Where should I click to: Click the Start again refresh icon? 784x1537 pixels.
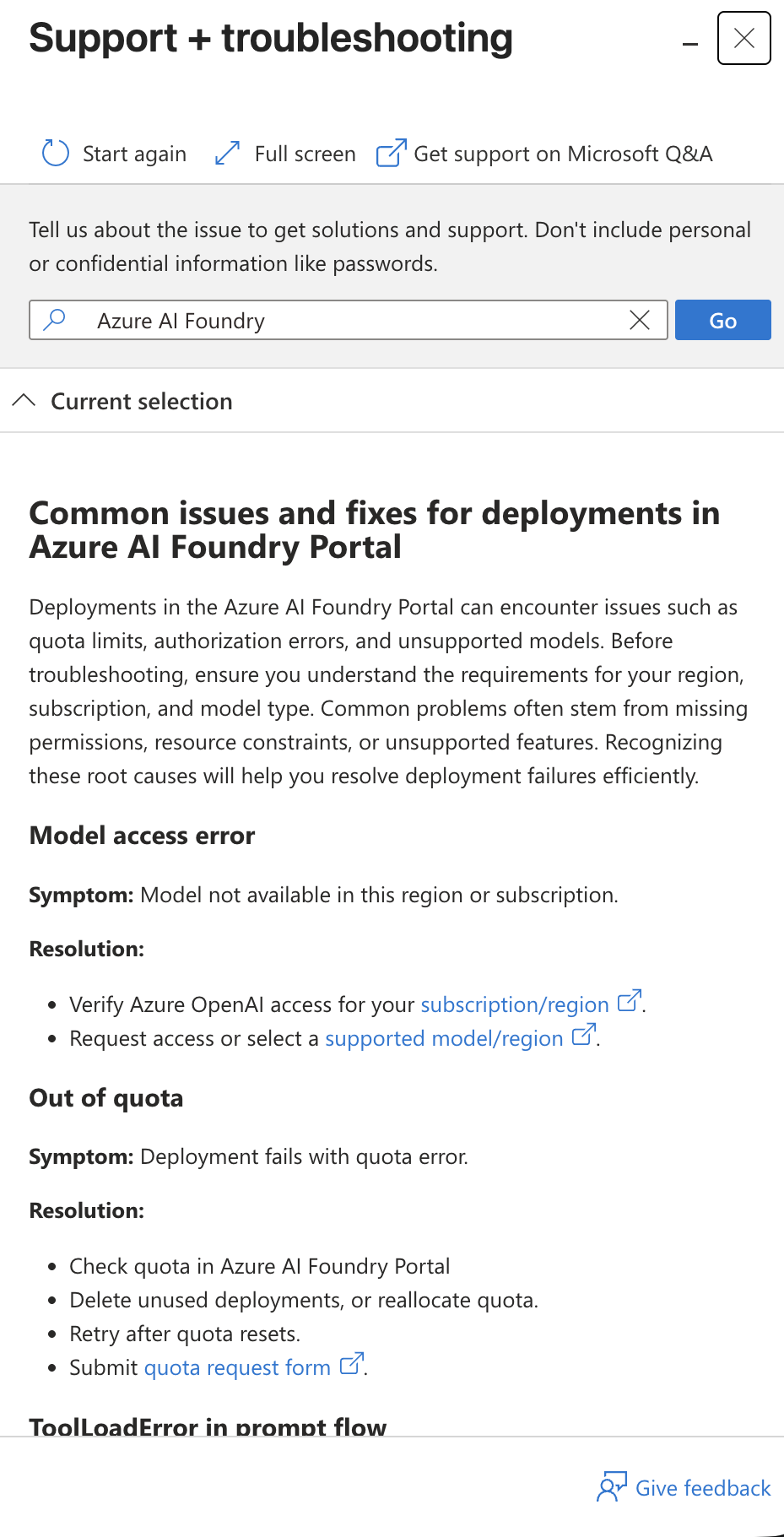(56, 153)
